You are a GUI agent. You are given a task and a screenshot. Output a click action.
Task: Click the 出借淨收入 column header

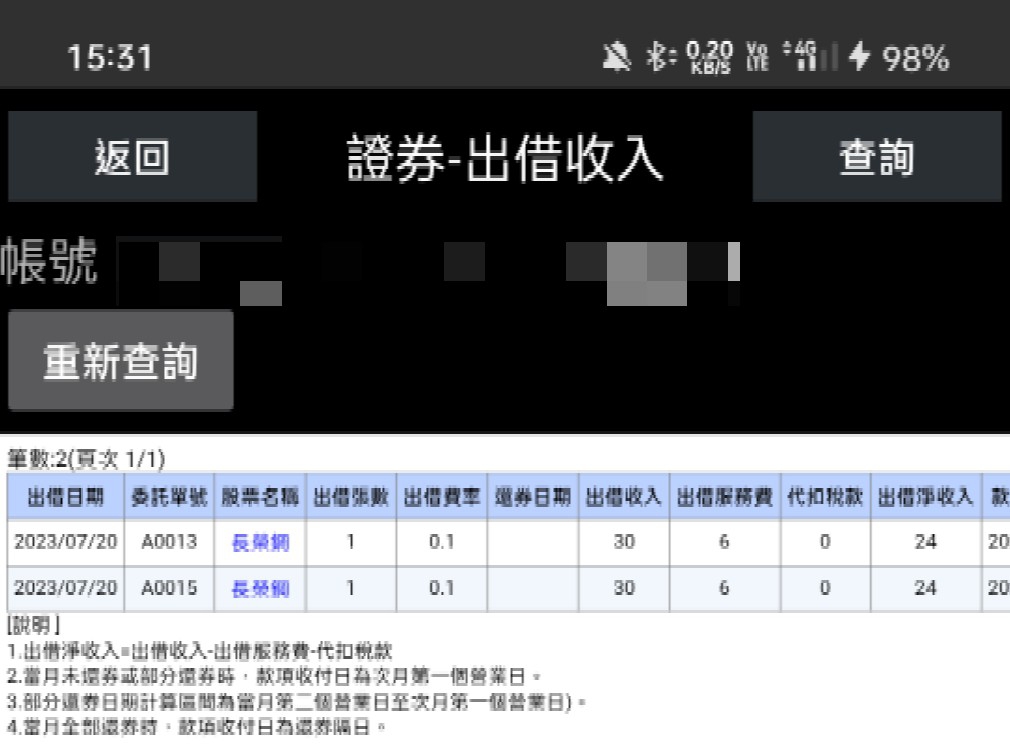tap(925, 498)
